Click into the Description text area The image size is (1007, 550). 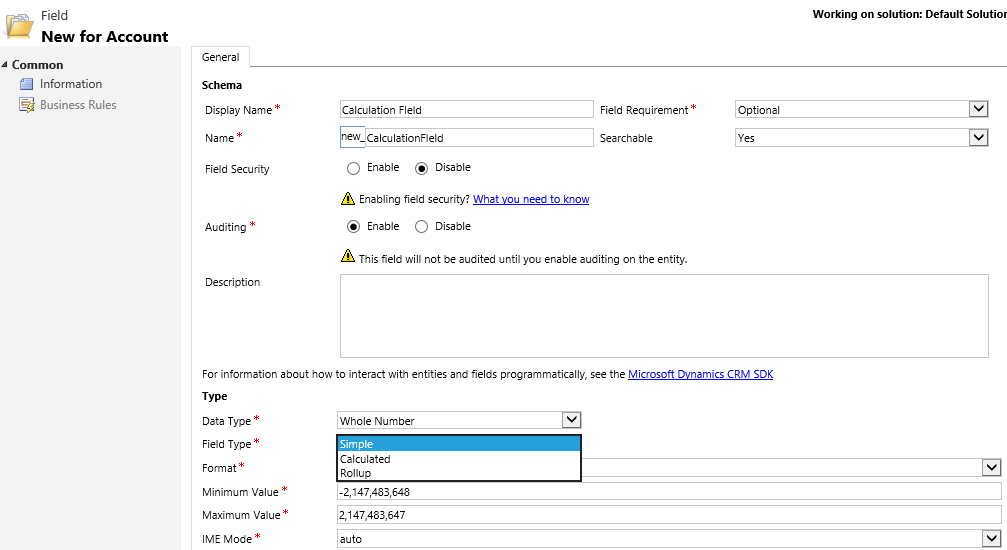point(664,316)
